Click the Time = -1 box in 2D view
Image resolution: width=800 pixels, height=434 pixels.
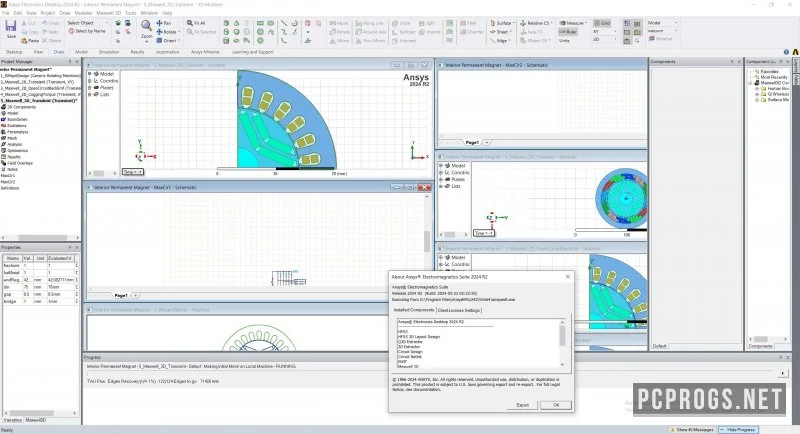pyautogui.click(x=133, y=172)
